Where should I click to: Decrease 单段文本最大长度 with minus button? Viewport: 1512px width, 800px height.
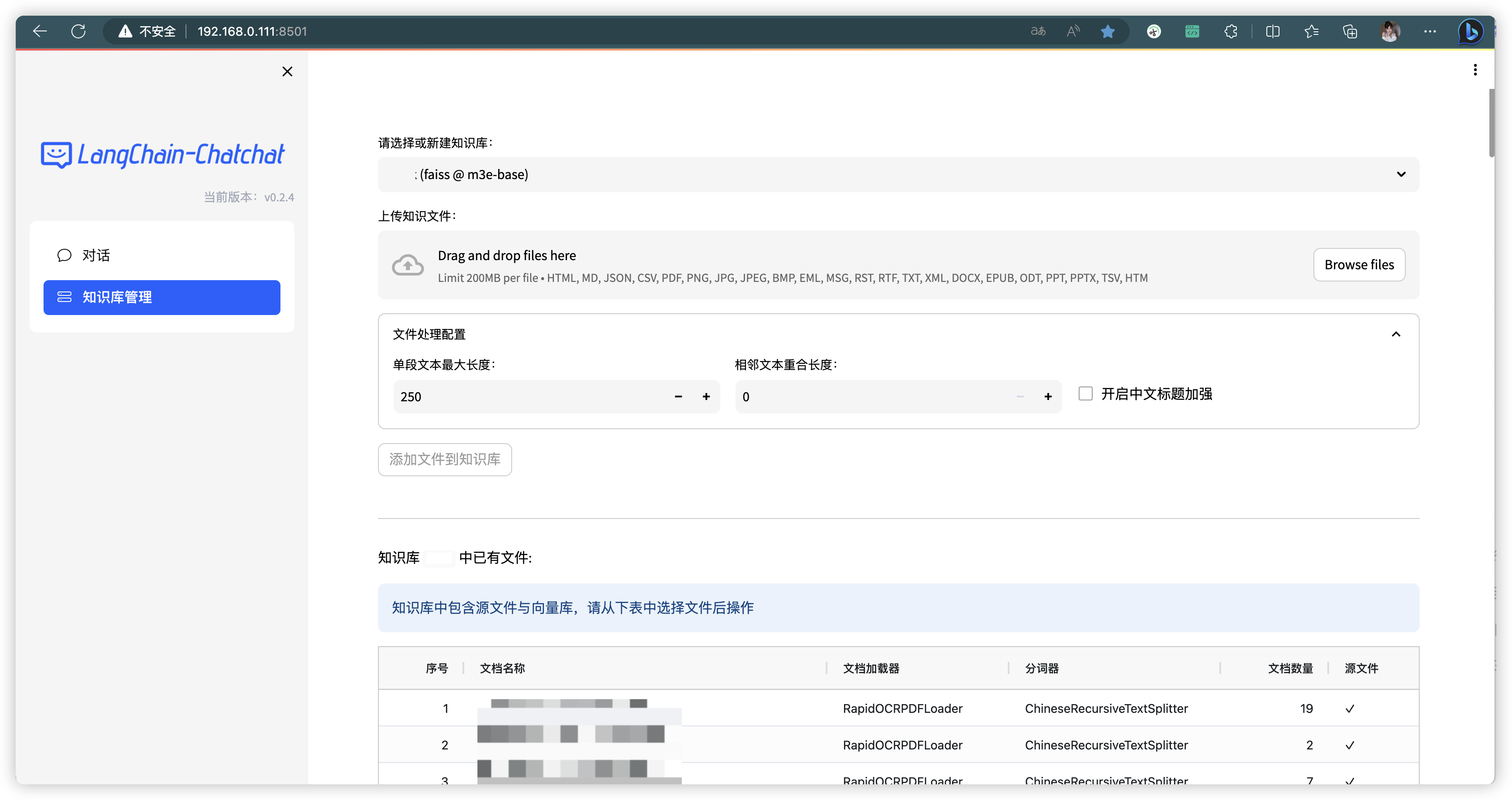[678, 397]
